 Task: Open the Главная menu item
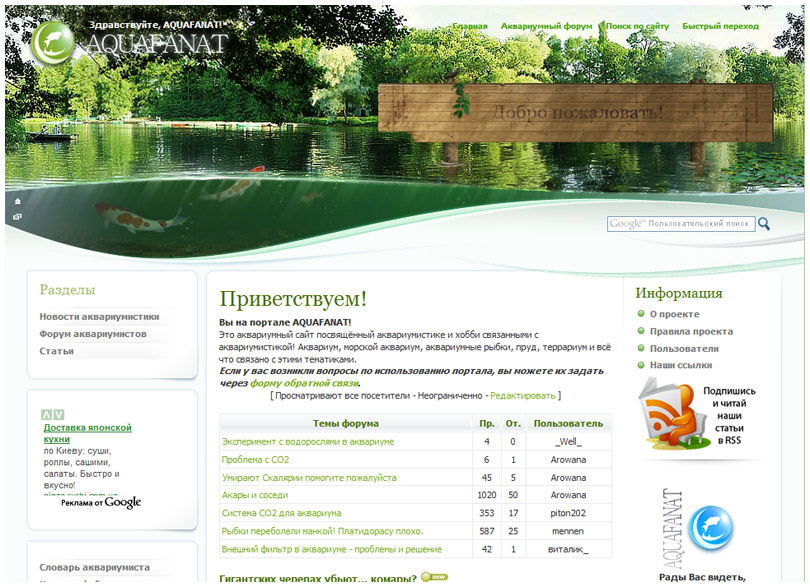[470, 26]
